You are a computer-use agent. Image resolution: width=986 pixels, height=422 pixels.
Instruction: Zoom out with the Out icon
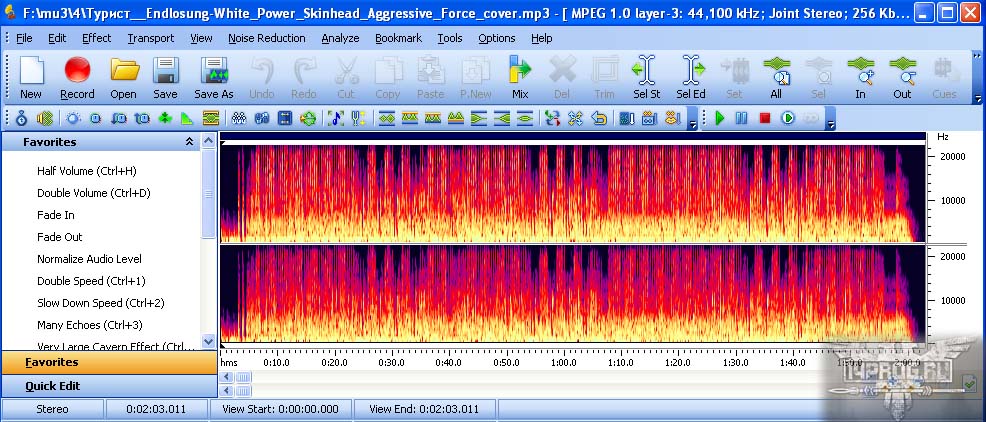pos(902,78)
